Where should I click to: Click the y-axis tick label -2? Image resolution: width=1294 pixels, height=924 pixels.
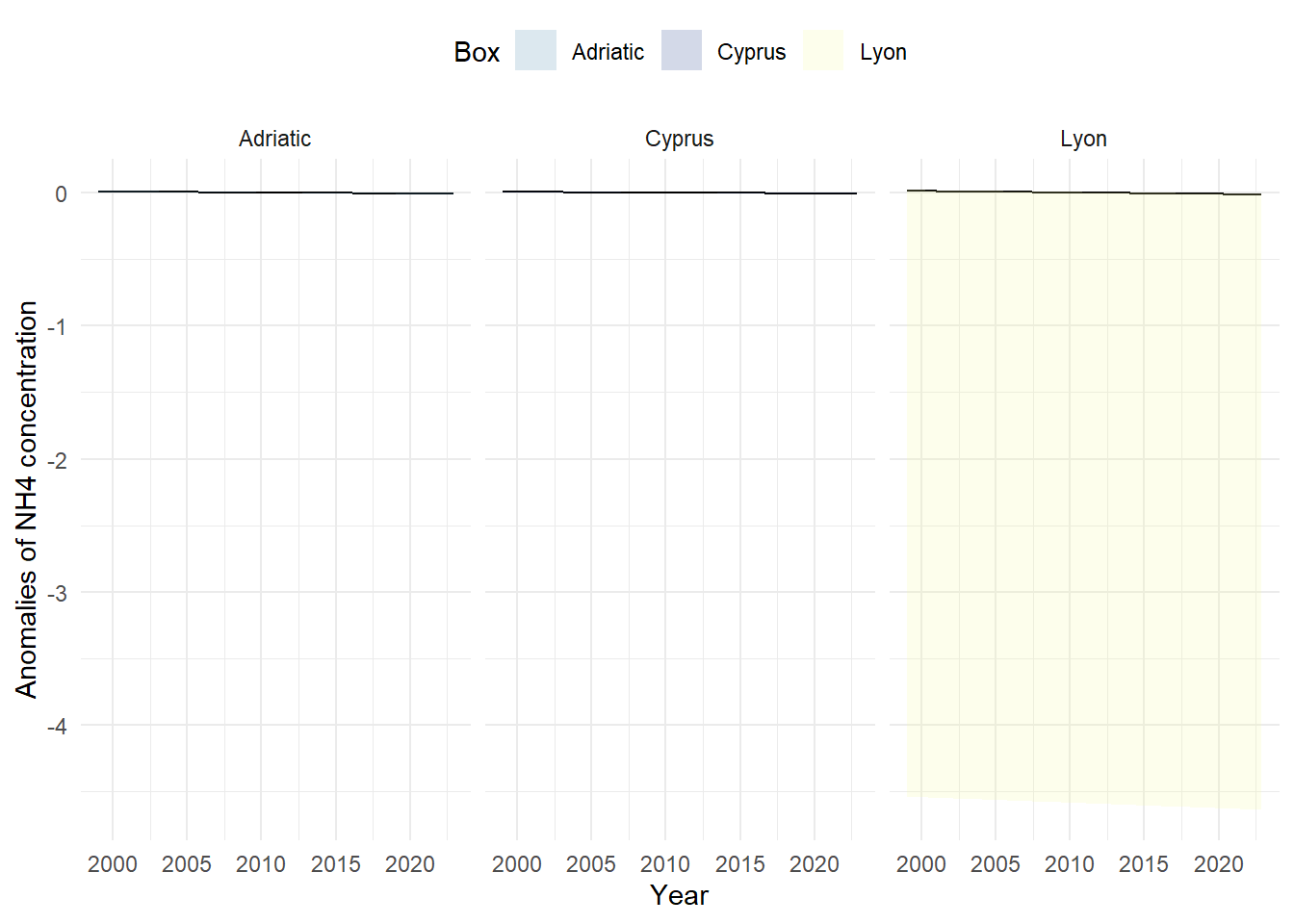point(58,460)
